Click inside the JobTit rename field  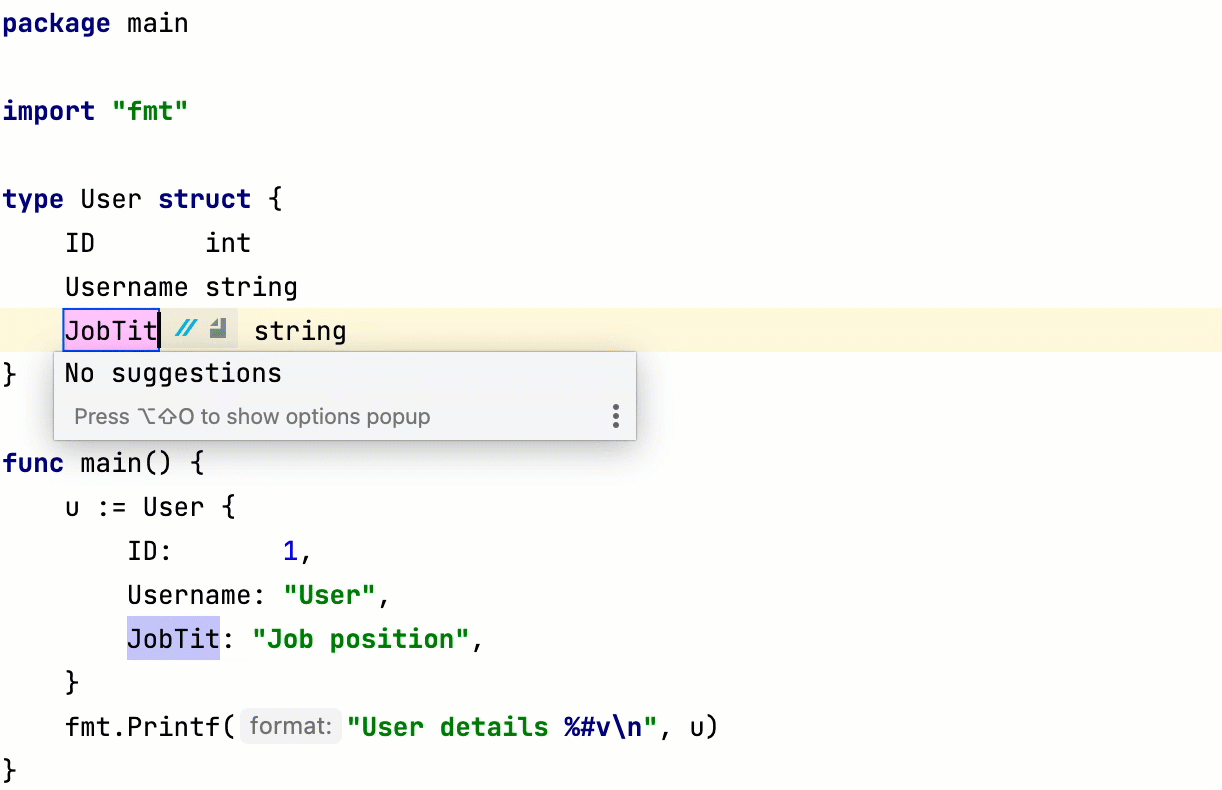pos(110,331)
